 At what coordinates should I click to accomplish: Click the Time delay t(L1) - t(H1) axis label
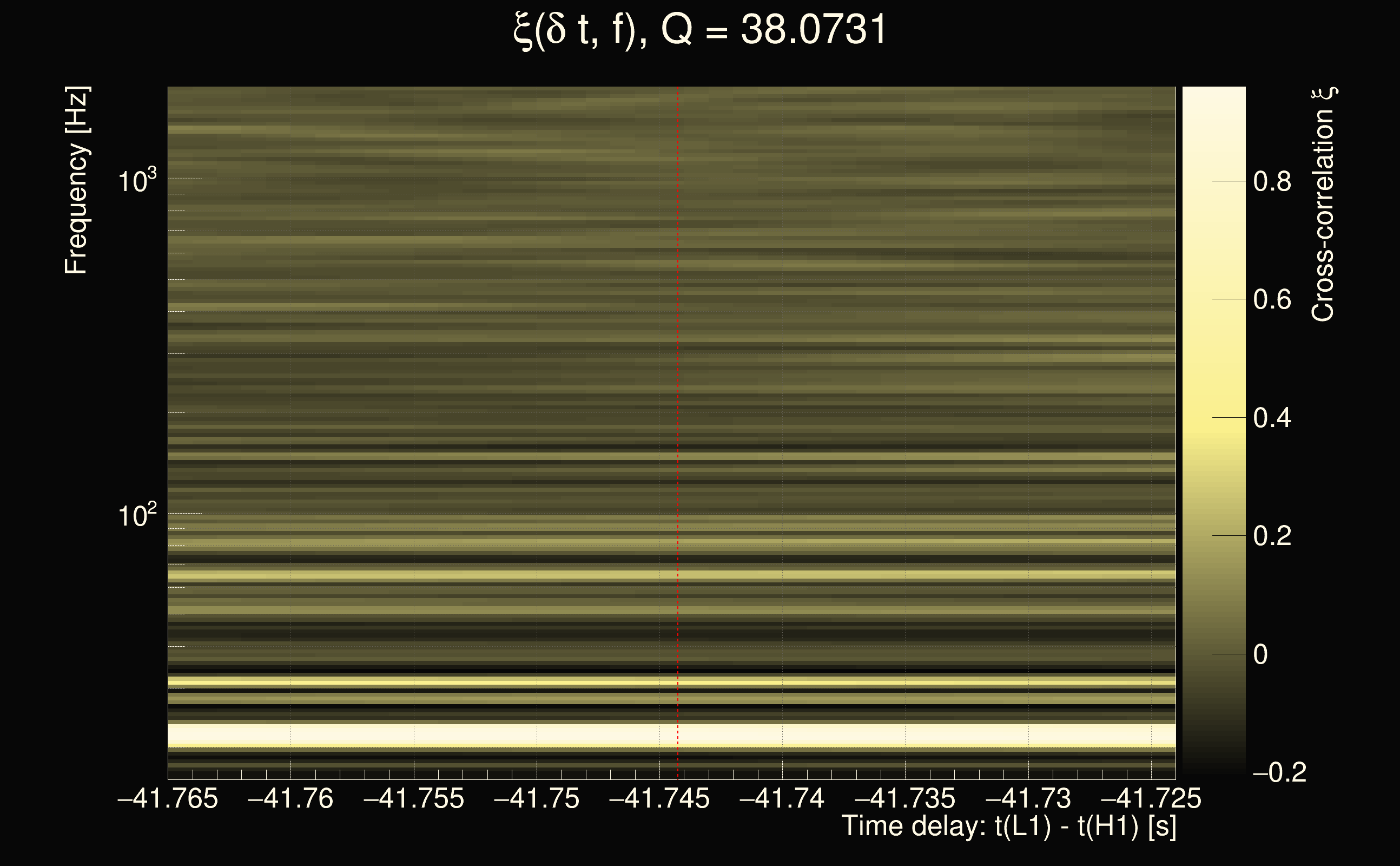(x=1008, y=826)
